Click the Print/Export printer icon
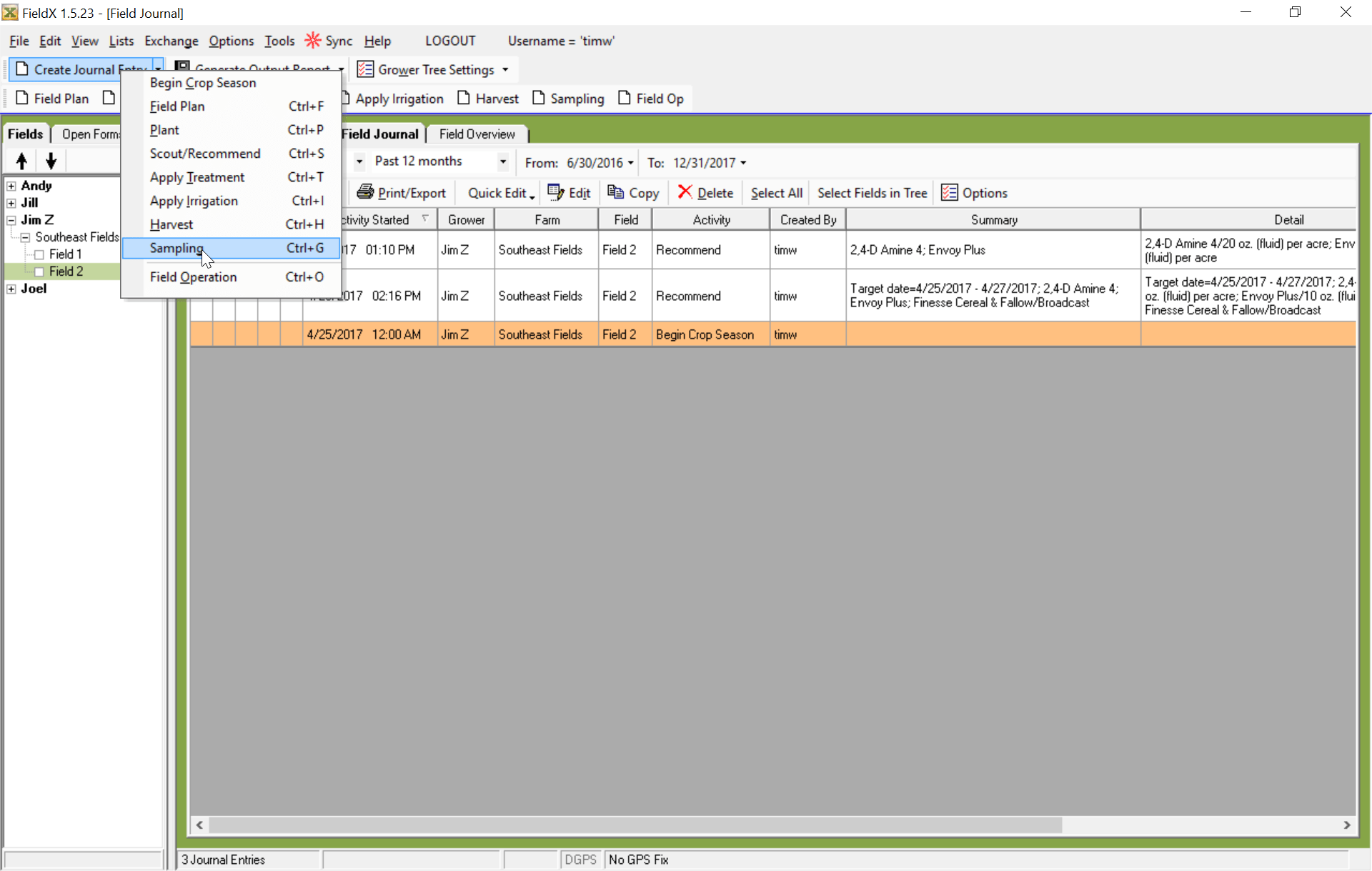Screen dimensions: 1372x871 (x=365, y=192)
